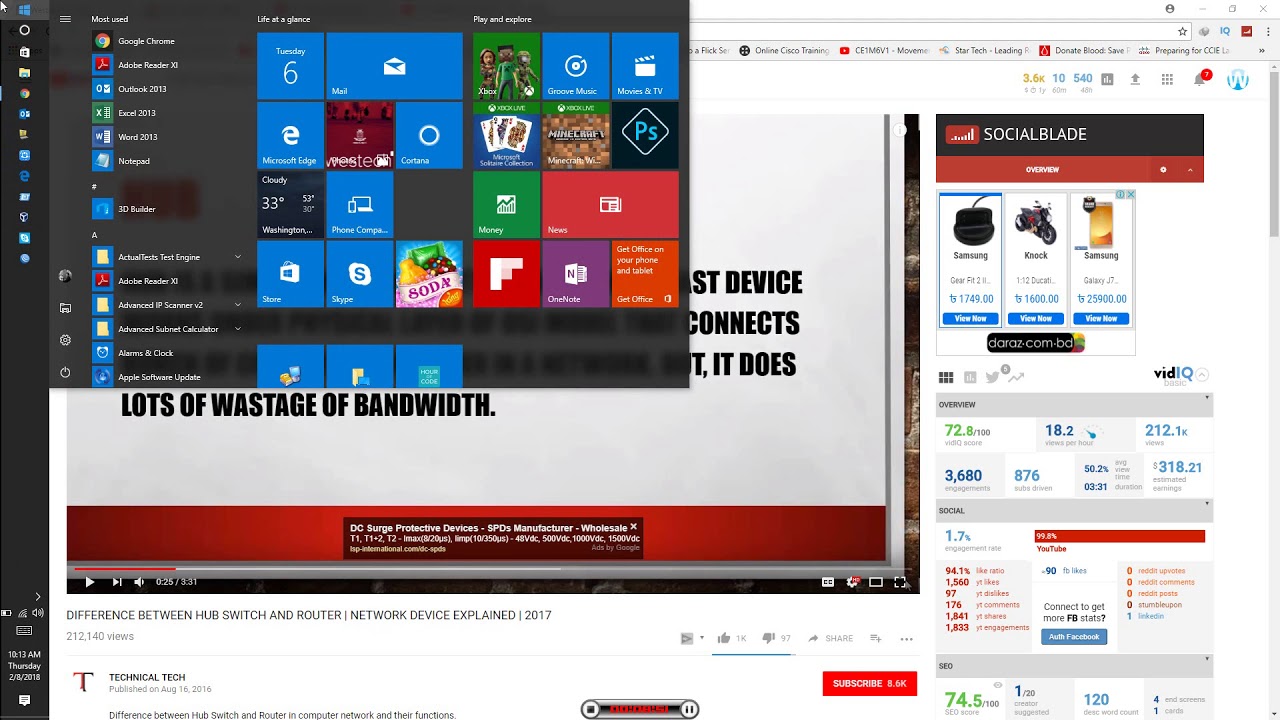Open the Cortana tile
1280x720 pixels.
[429, 135]
